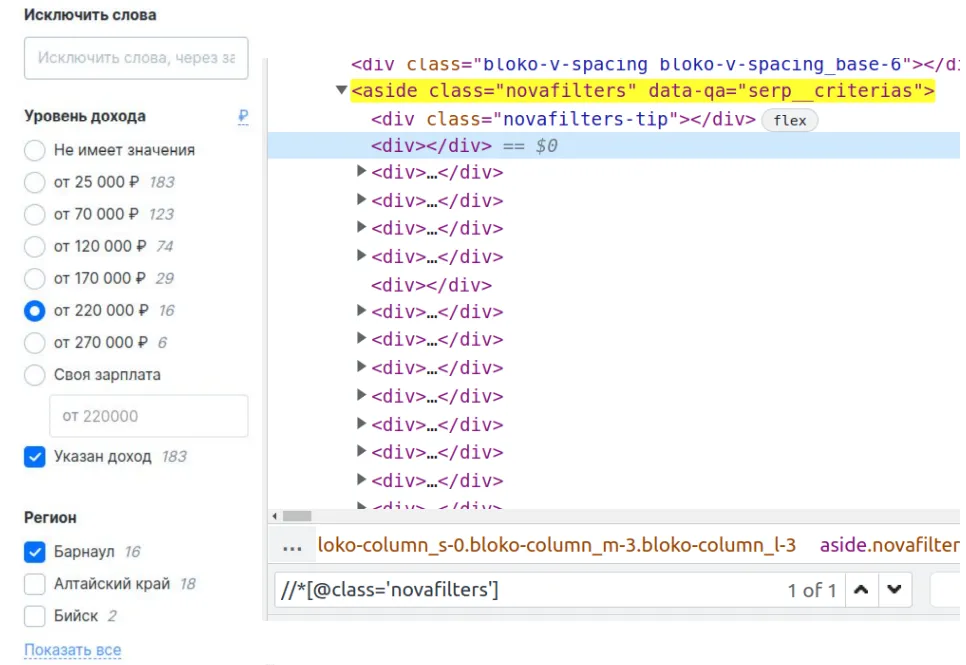Collapse the aside novafilters element triangle

(x=341, y=90)
